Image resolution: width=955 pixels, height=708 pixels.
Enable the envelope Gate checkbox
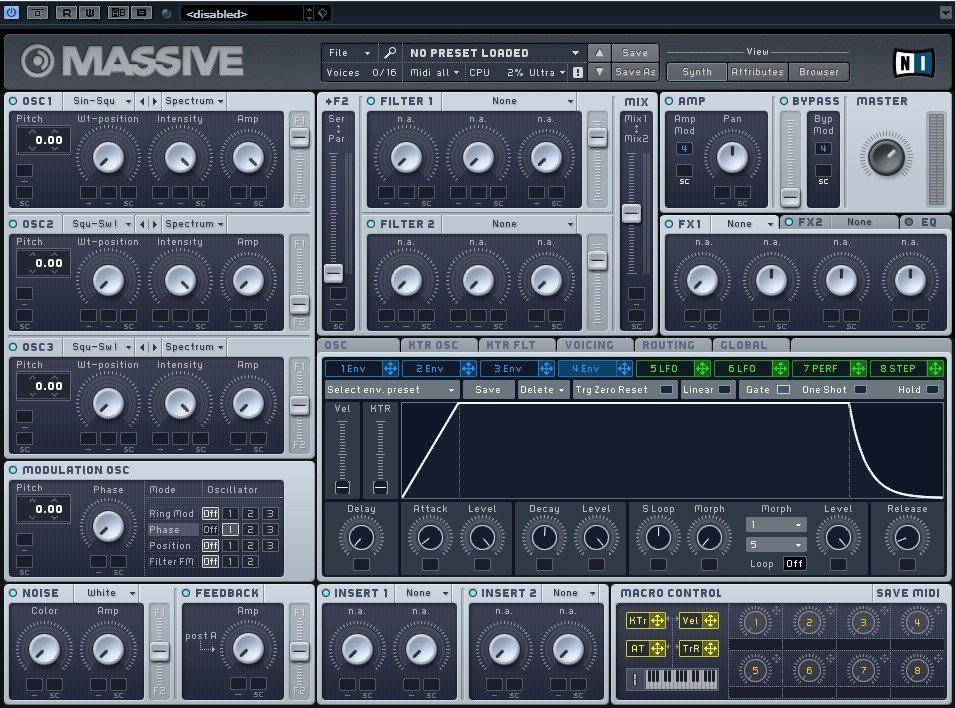pyautogui.click(x=783, y=389)
